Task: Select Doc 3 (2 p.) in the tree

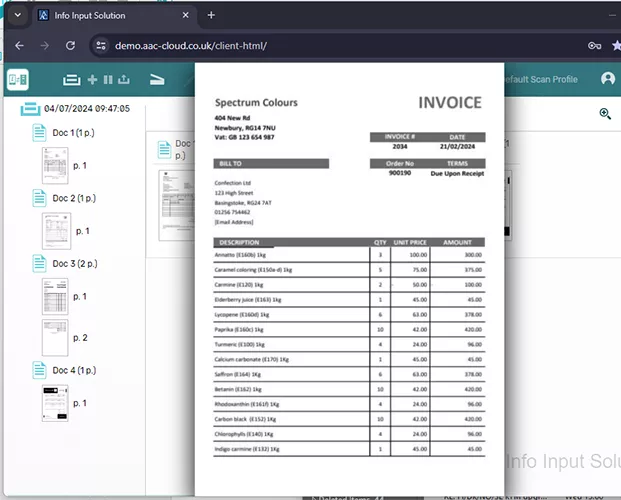Action: (x=75, y=263)
